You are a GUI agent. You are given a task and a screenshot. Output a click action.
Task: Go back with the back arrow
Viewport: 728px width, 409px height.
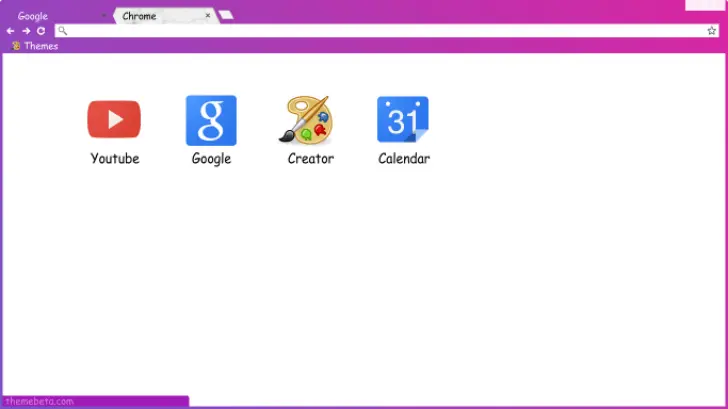[10, 31]
